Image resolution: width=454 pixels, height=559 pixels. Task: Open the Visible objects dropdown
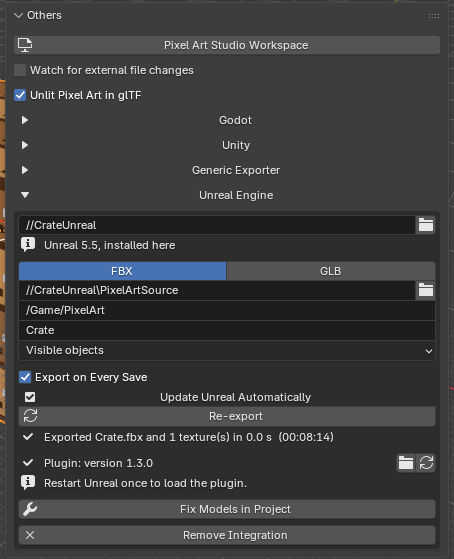(227, 350)
